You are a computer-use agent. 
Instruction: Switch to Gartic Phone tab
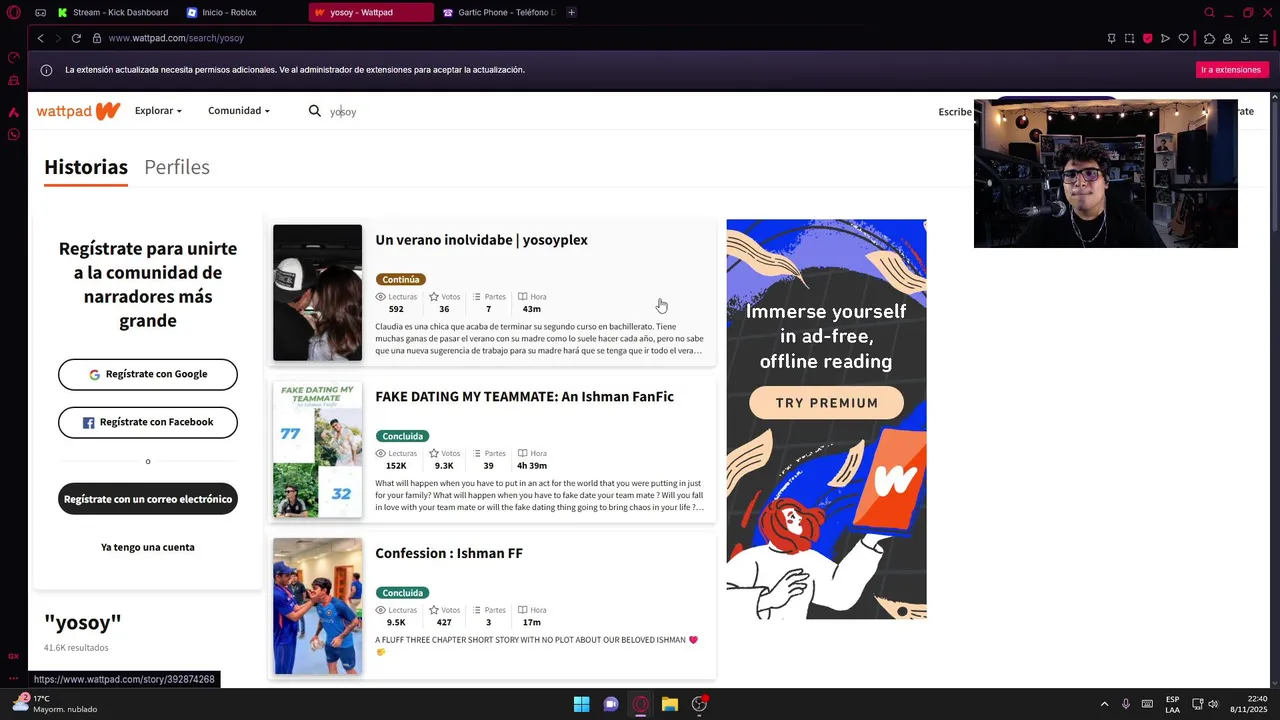(499, 12)
